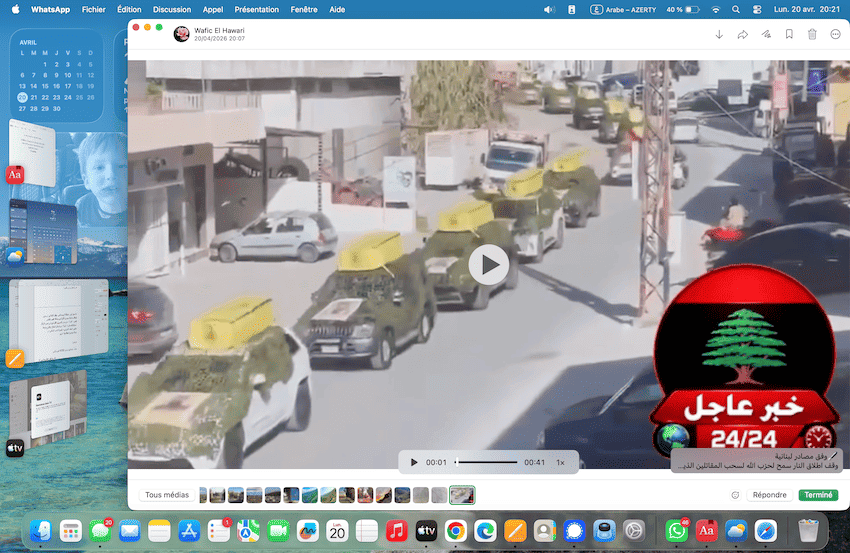
Task: Seek using the video progress slider
Action: [x=487, y=463]
